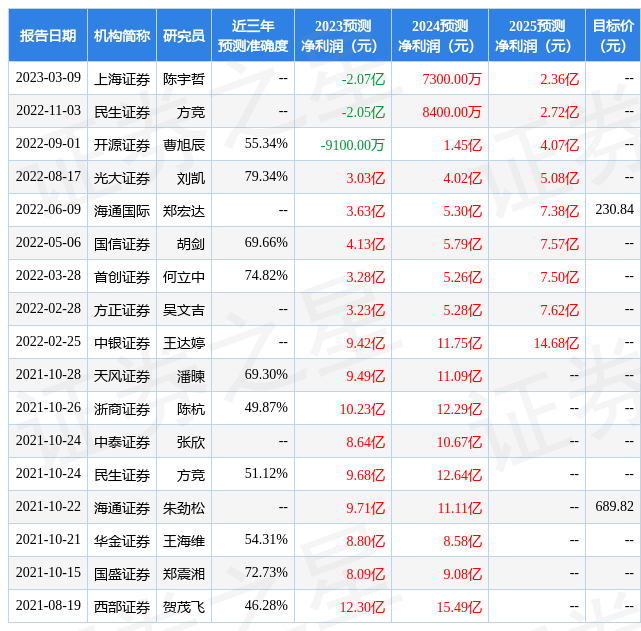Select researcher 贺茂飞
The image size is (641, 631).
[x=184, y=608]
